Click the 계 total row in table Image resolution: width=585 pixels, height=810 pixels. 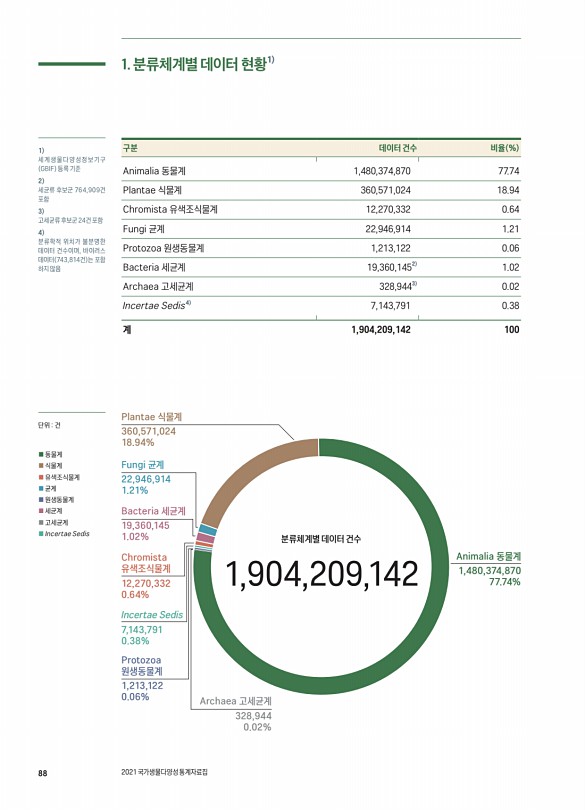tap(321, 330)
